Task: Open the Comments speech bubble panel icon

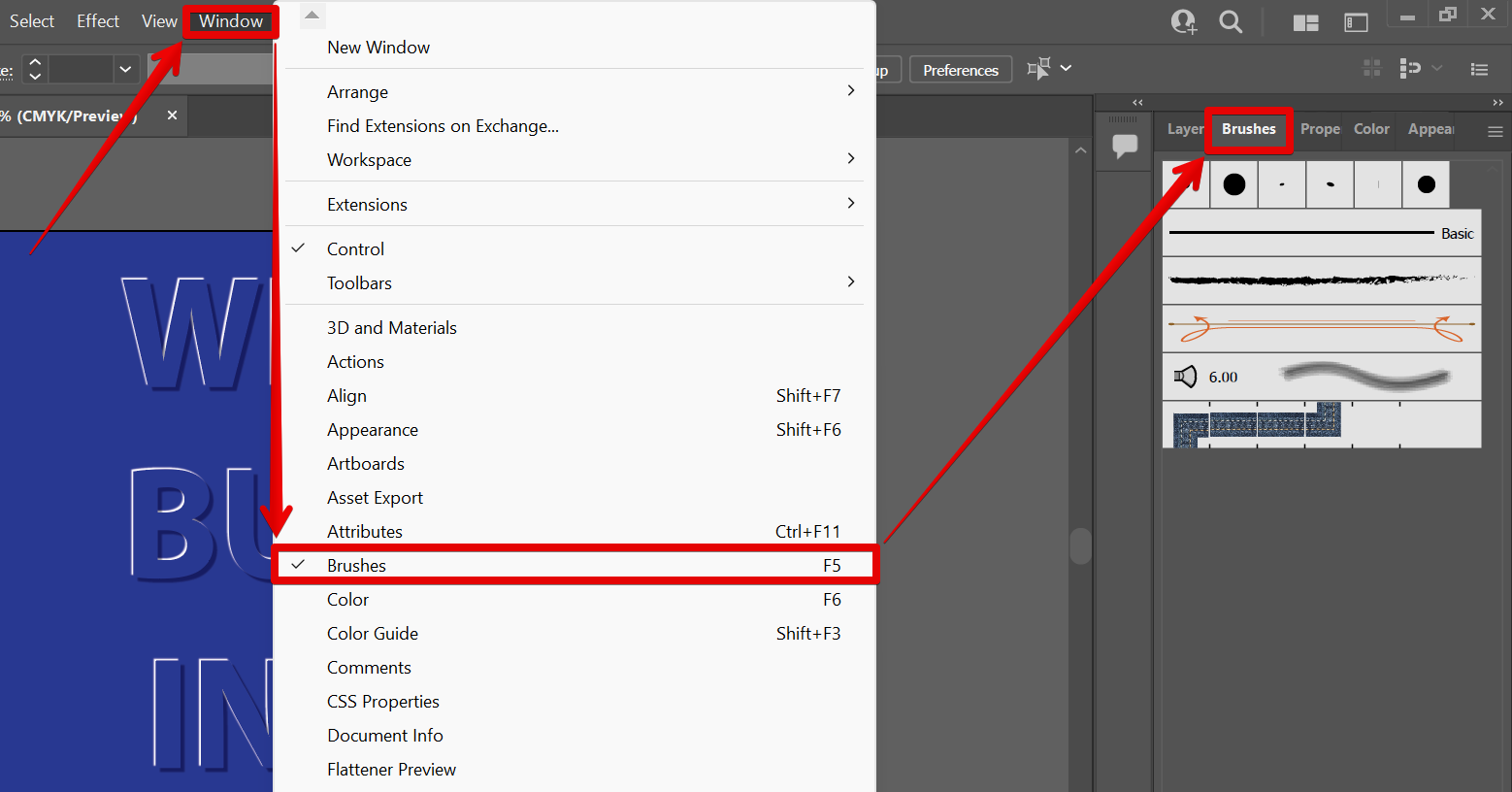Action: pyautogui.click(x=1125, y=146)
